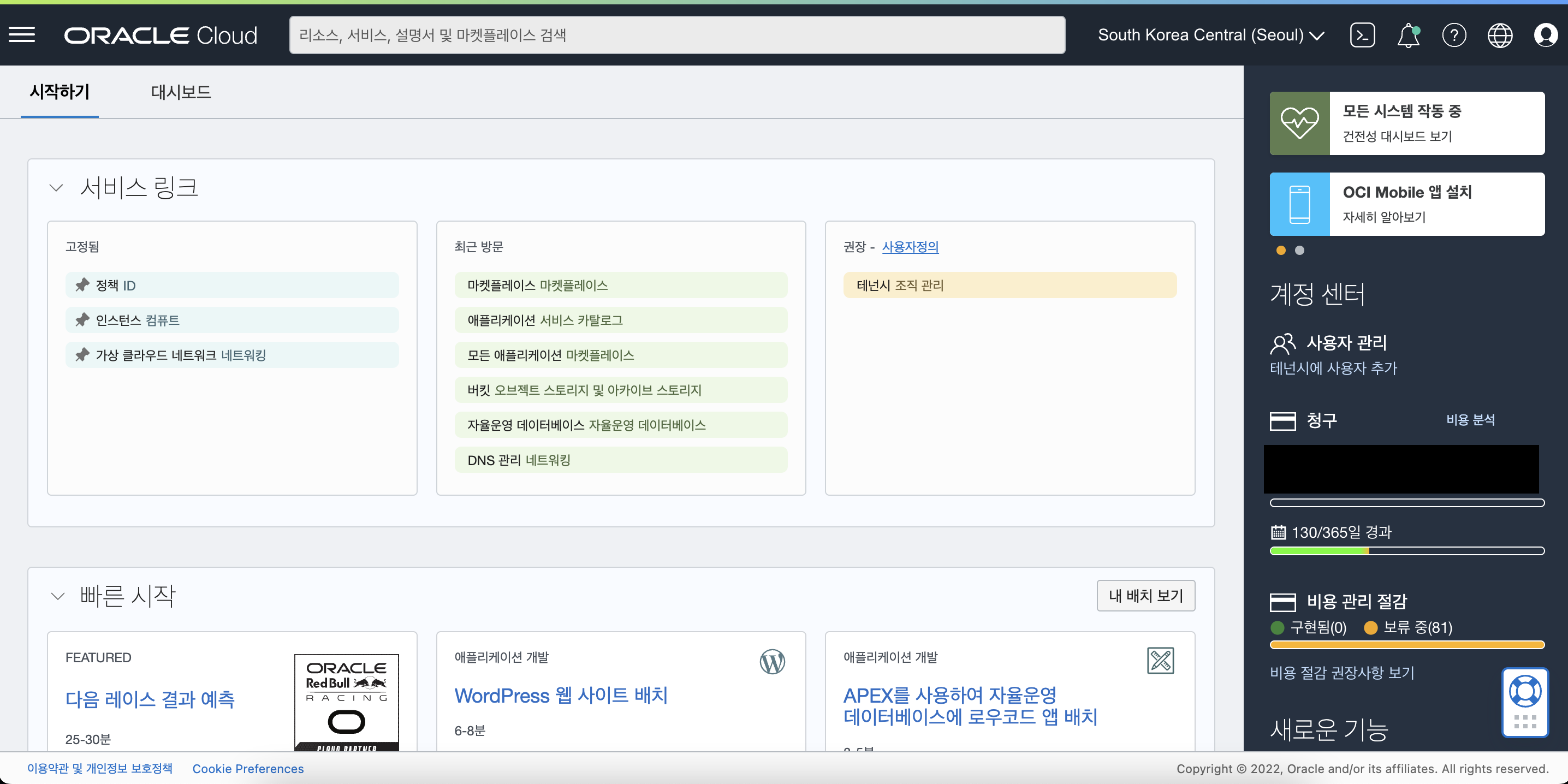The height and width of the screenshot is (784, 1568).
Task: Click the pin icon next to 정책 ID
Action: pyautogui.click(x=82, y=285)
